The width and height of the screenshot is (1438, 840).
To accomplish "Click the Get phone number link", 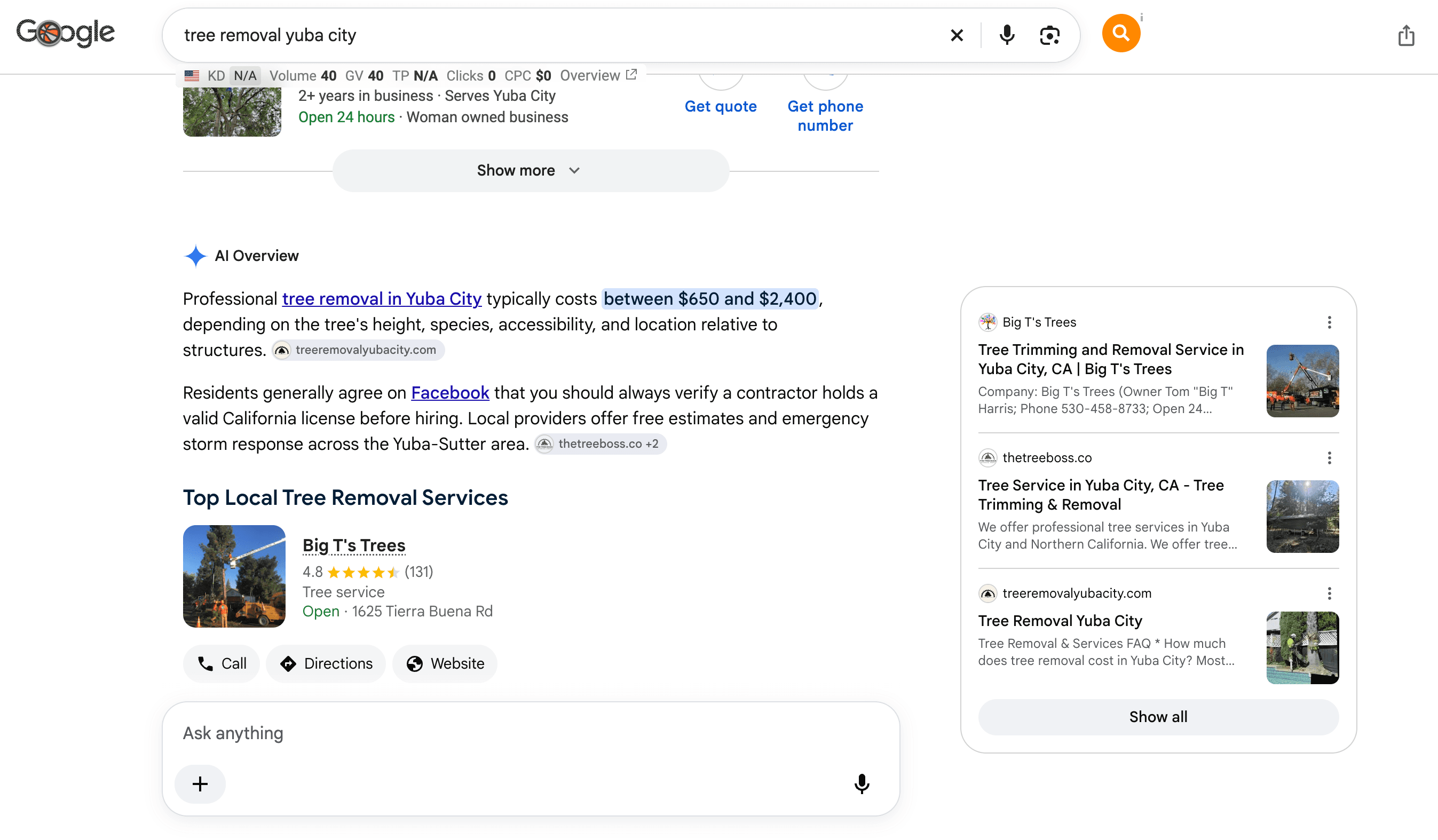I will pyautogui.click(x=825, y=116).
